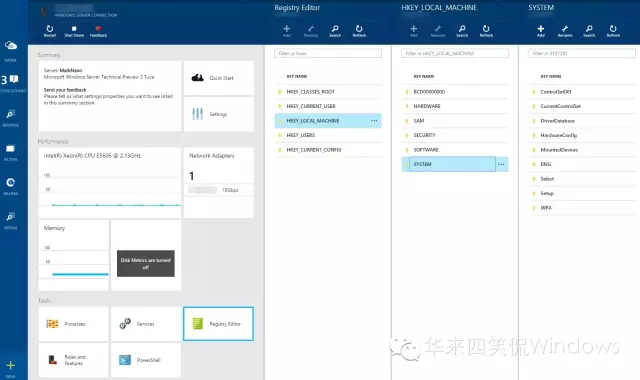This screenshot has height=380, width=640.
Task: Select the ControlSet001 key
Action: (x=582, y=92)
